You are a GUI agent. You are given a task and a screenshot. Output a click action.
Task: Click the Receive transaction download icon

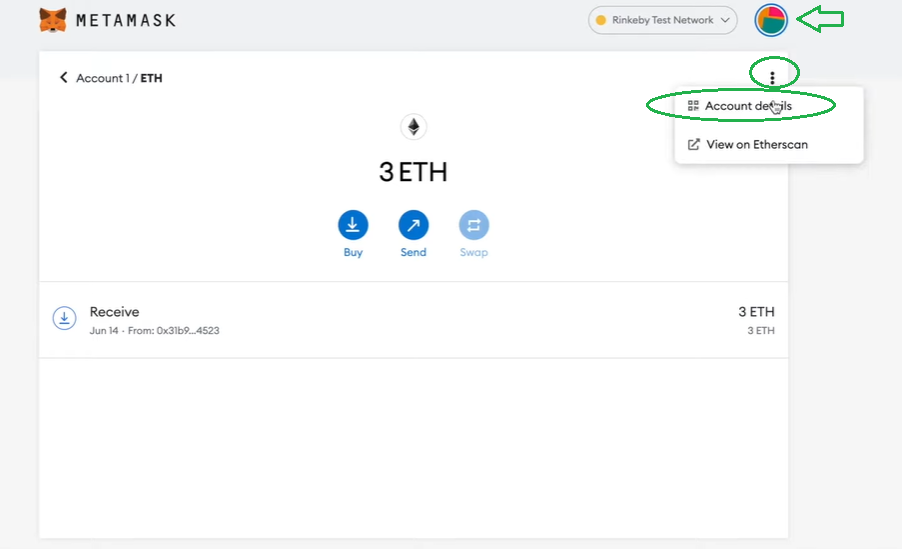pos(64,318)
